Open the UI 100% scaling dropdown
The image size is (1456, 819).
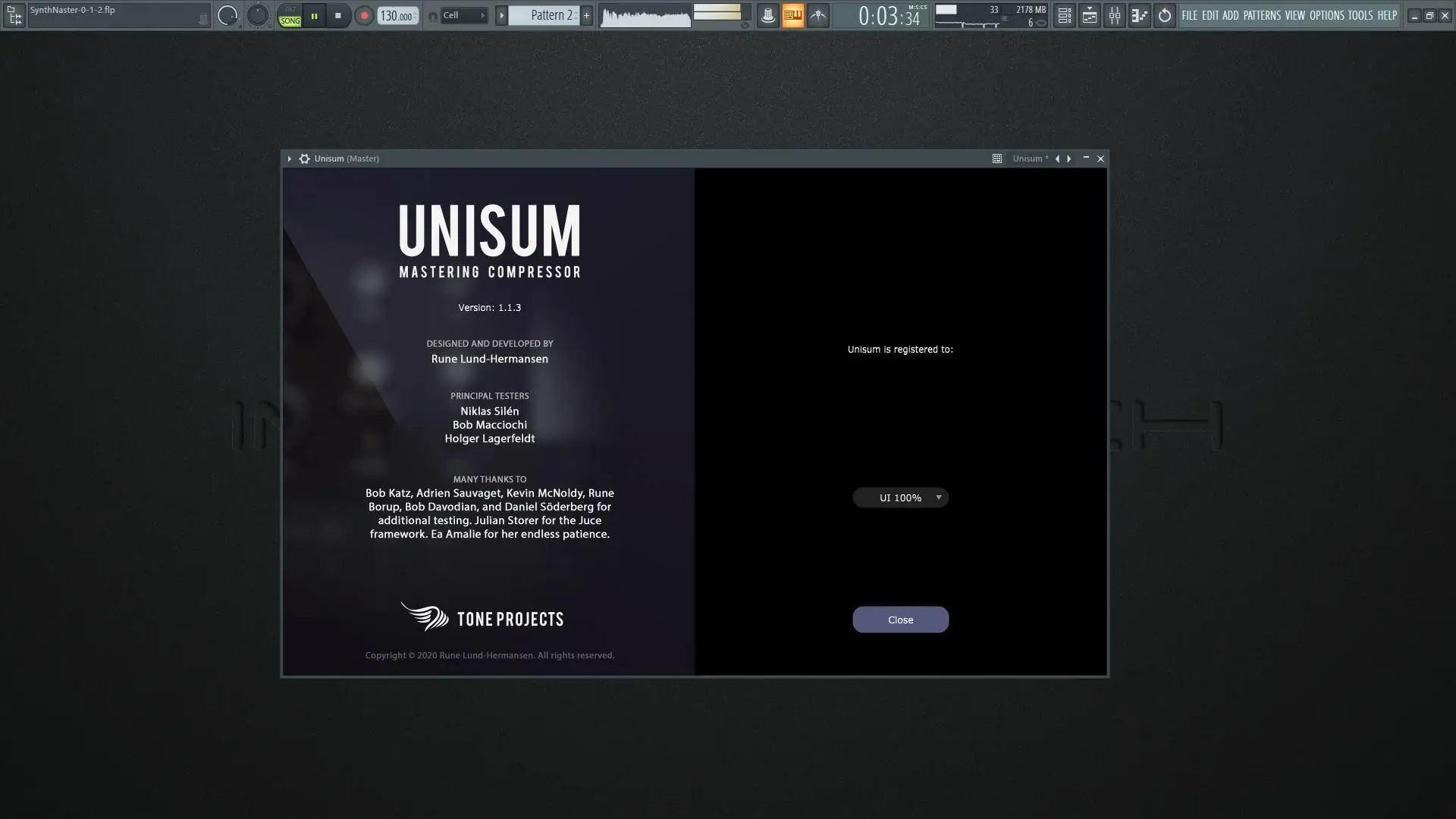click(901, 497)
